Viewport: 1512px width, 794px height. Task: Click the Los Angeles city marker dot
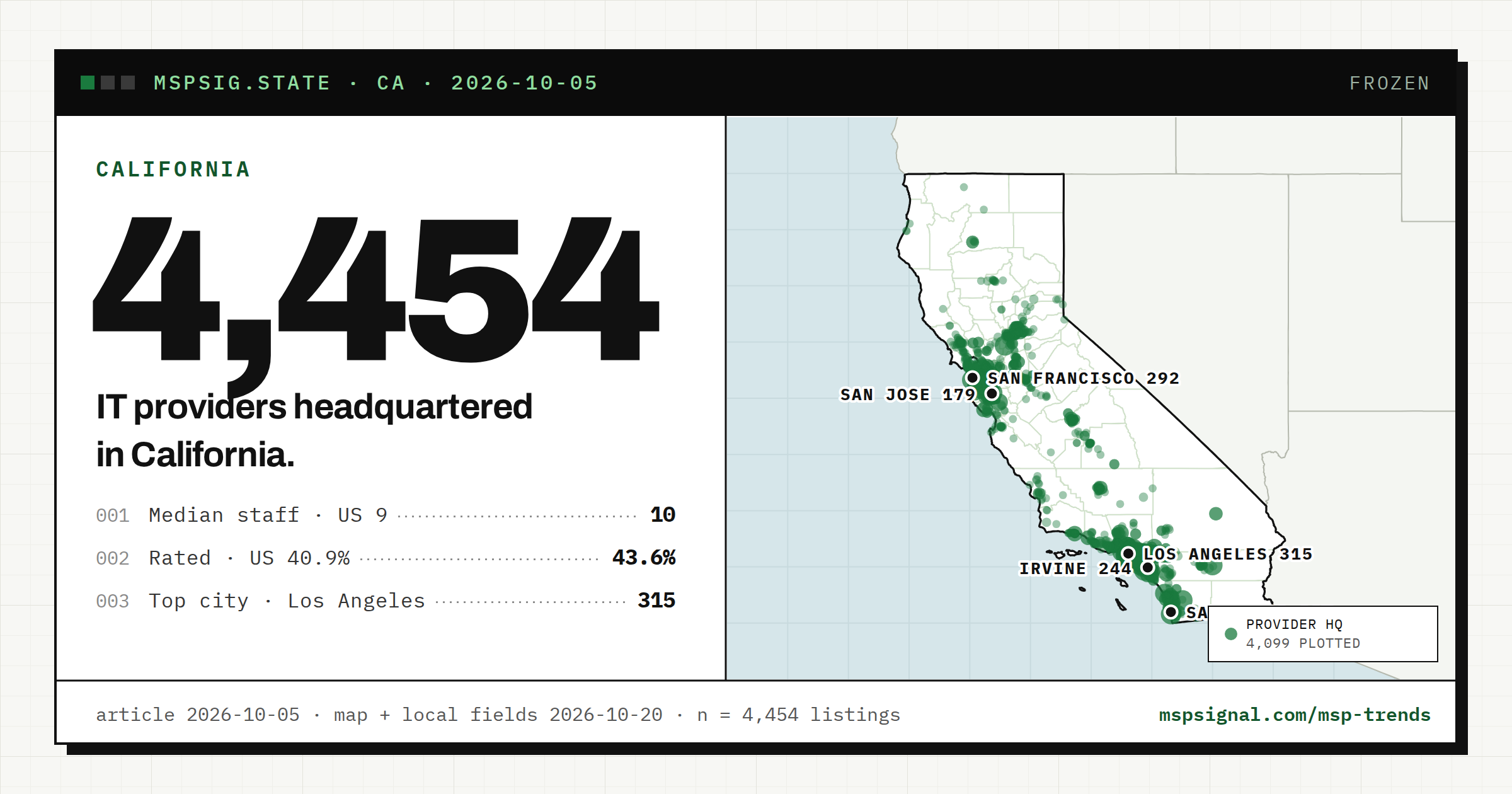[x=1128, y=553]
